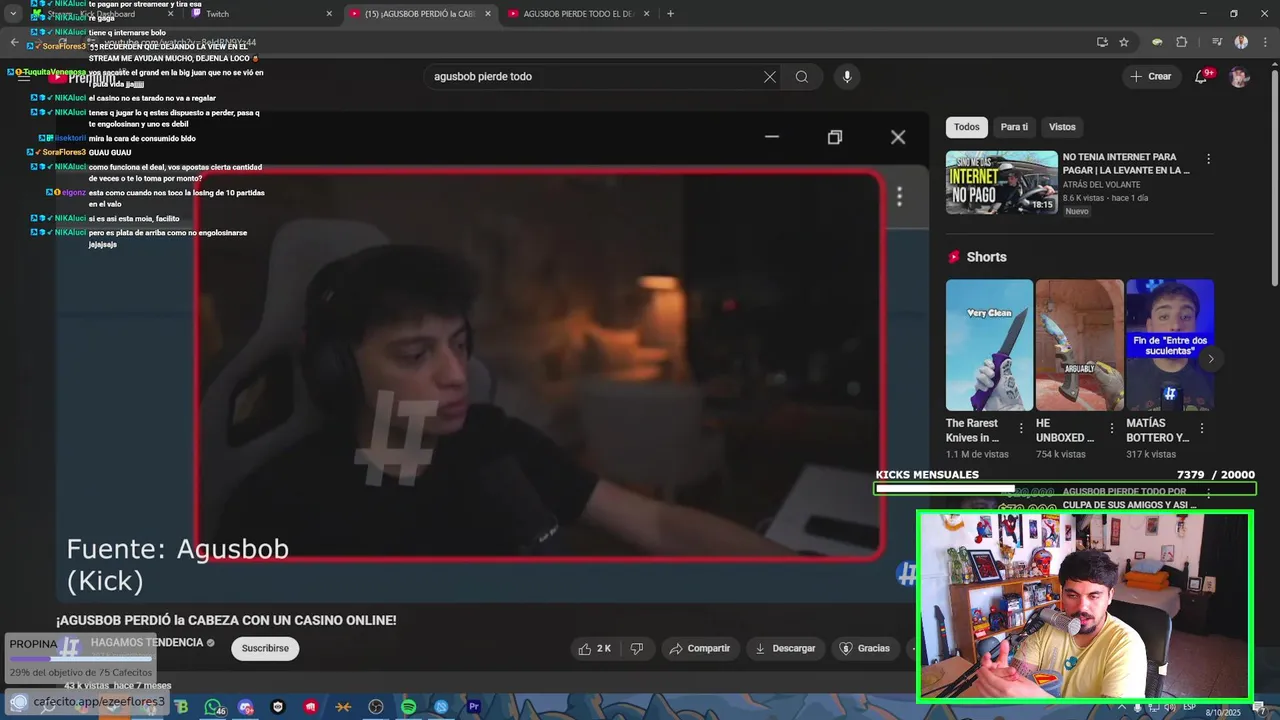Screen dimensions: 1280x720
Task: Click the Suscribirse button
Action: point(265,648)
